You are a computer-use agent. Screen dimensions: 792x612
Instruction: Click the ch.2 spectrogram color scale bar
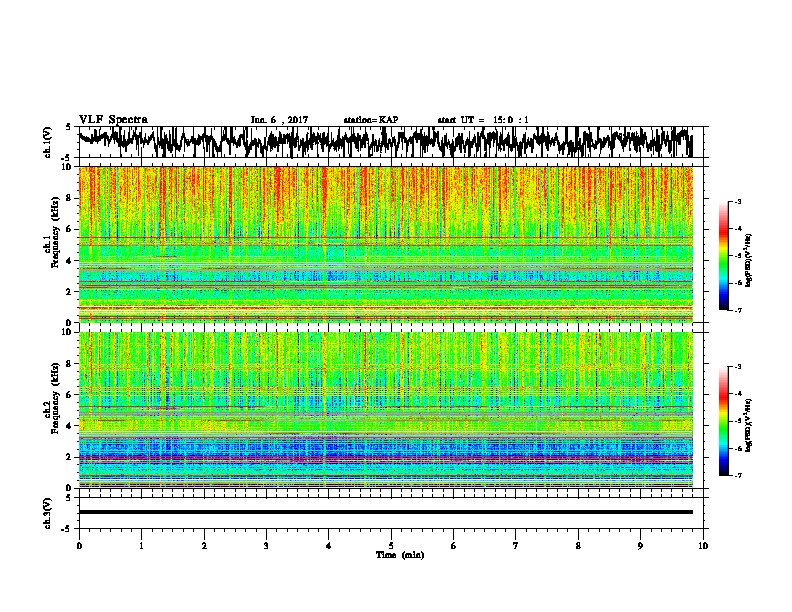pyautogui.click(x=724, y=421)
